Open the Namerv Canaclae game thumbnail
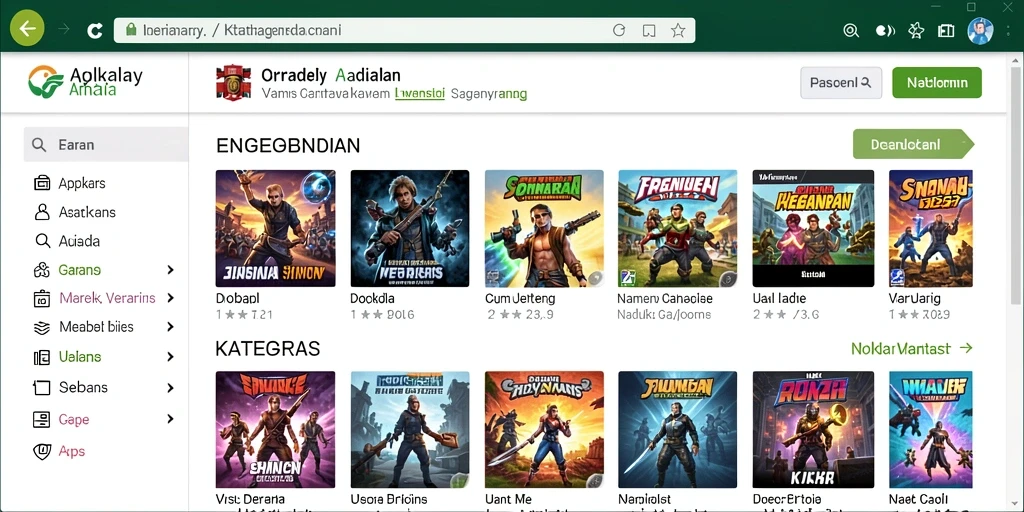Viewport: 1024px width, 512px height. point(678,229)
